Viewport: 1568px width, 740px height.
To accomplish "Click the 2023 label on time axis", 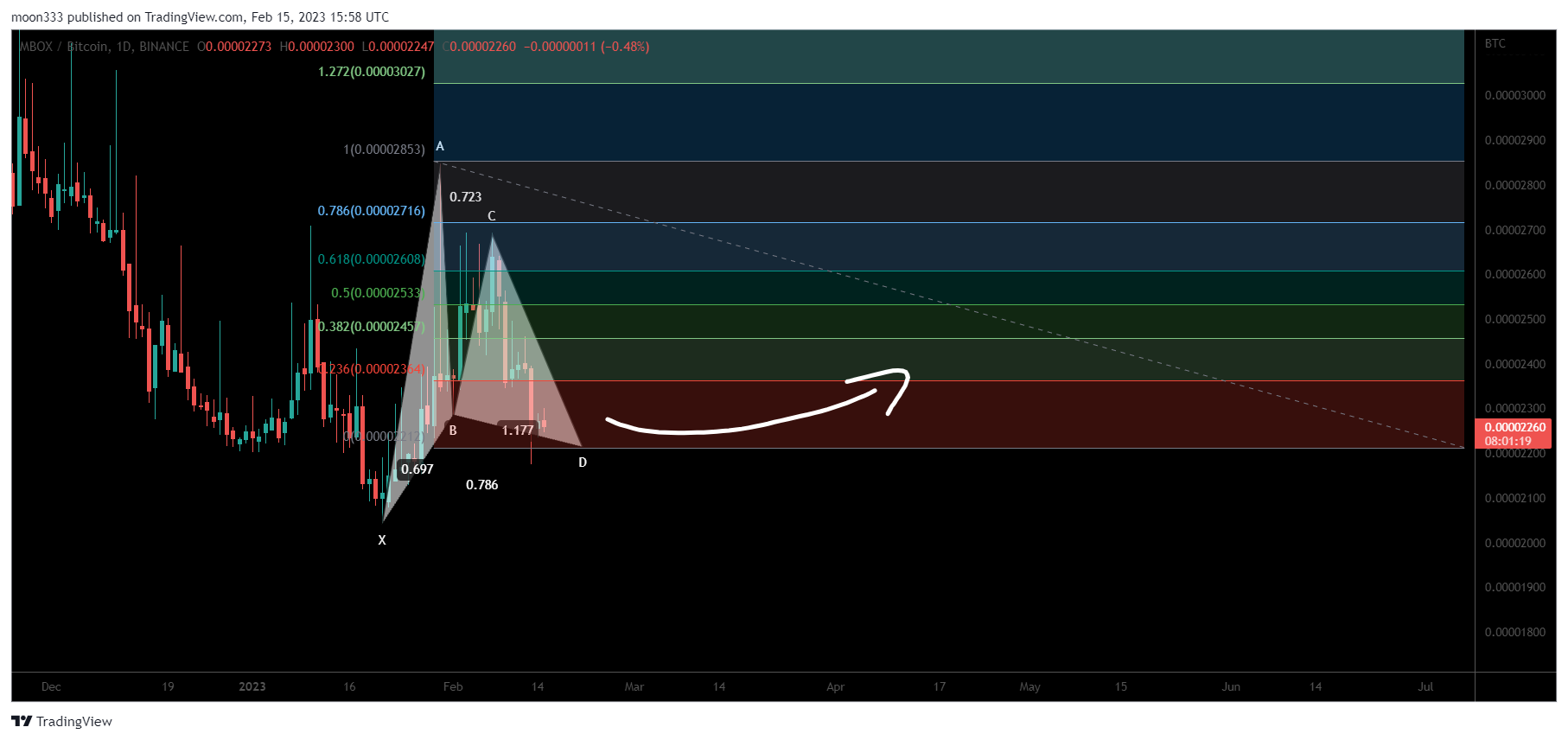I will [252, 686].
